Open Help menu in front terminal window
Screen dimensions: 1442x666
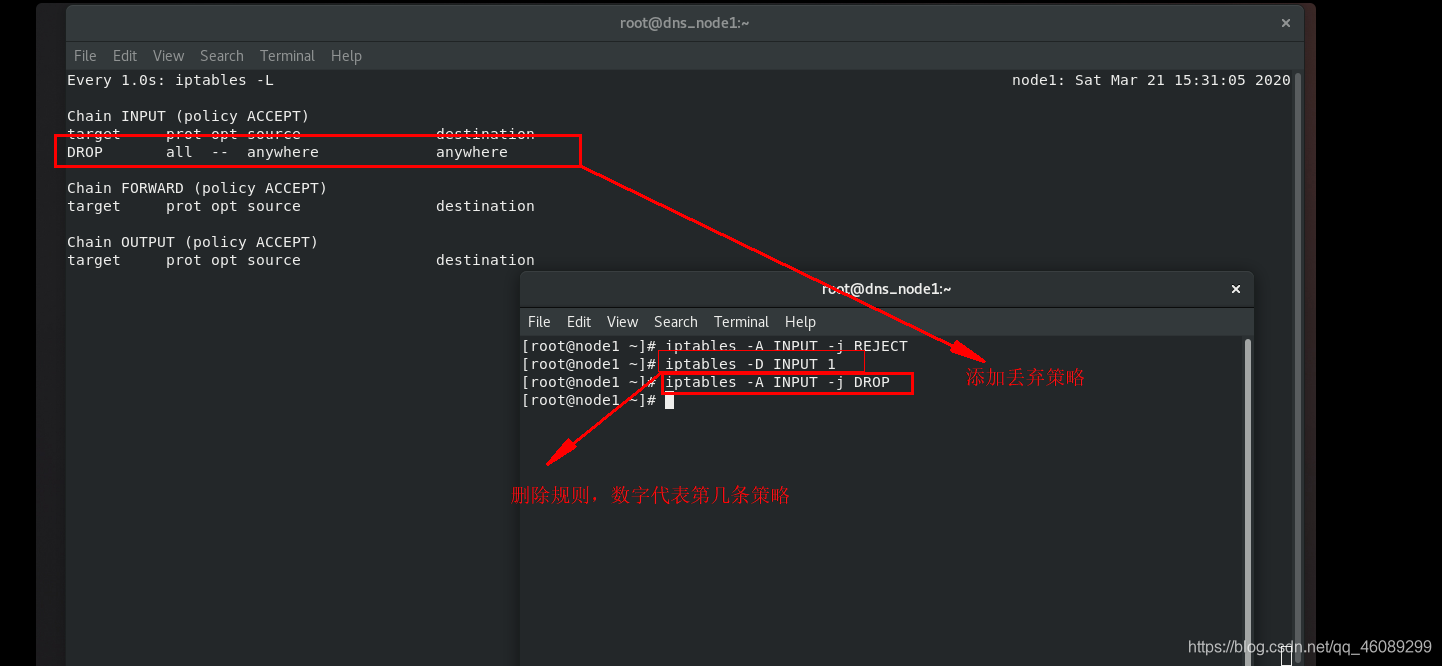click(x=800, y=322)
